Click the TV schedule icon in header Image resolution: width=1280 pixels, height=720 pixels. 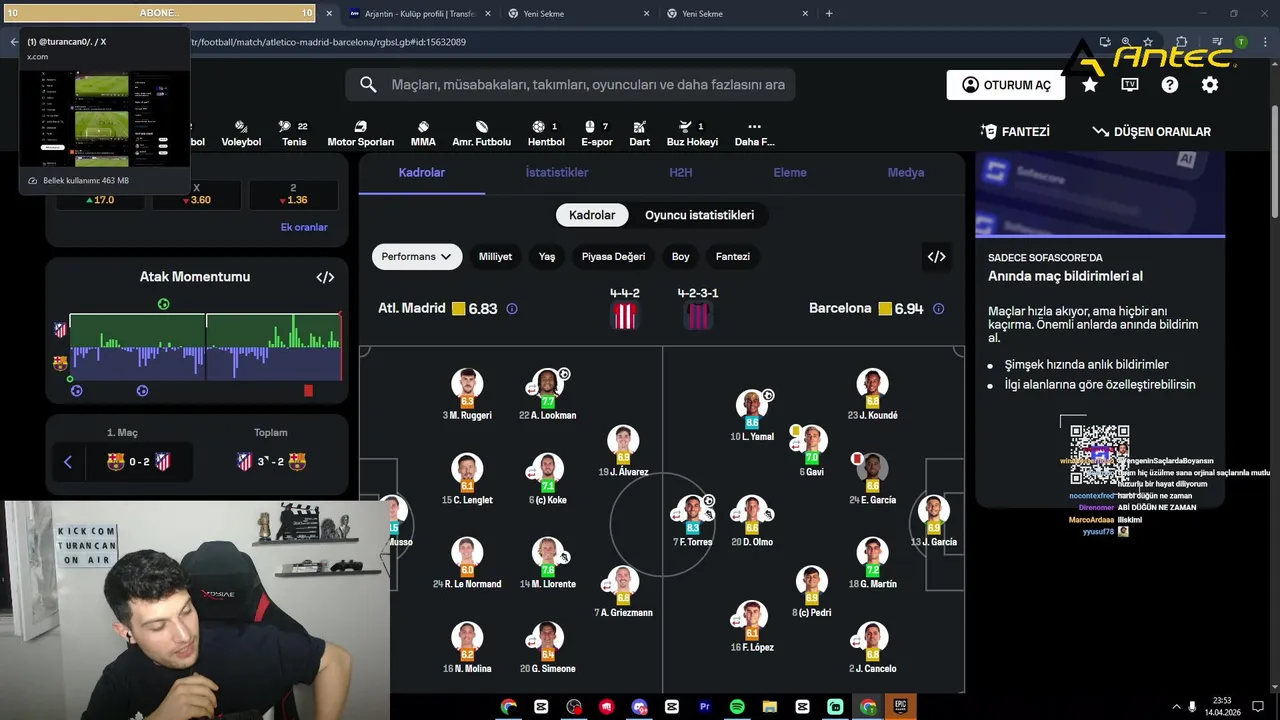(1130, 85)
